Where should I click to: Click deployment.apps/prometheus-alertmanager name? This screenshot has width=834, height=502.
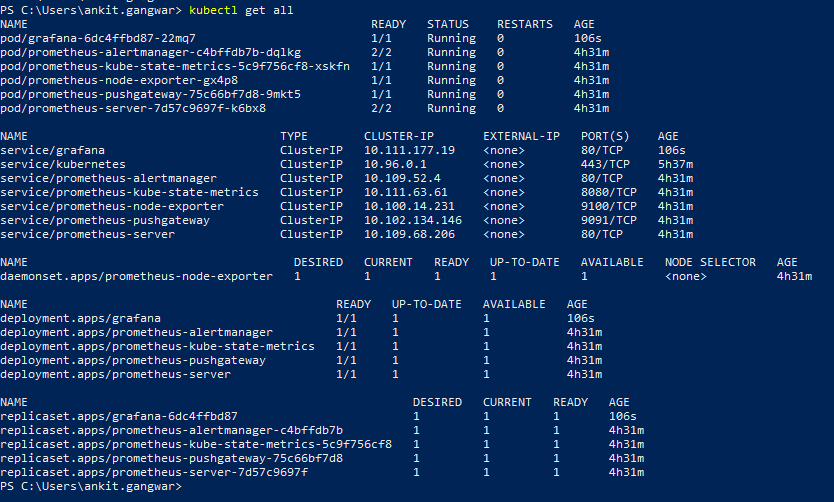tap(137, 332)
